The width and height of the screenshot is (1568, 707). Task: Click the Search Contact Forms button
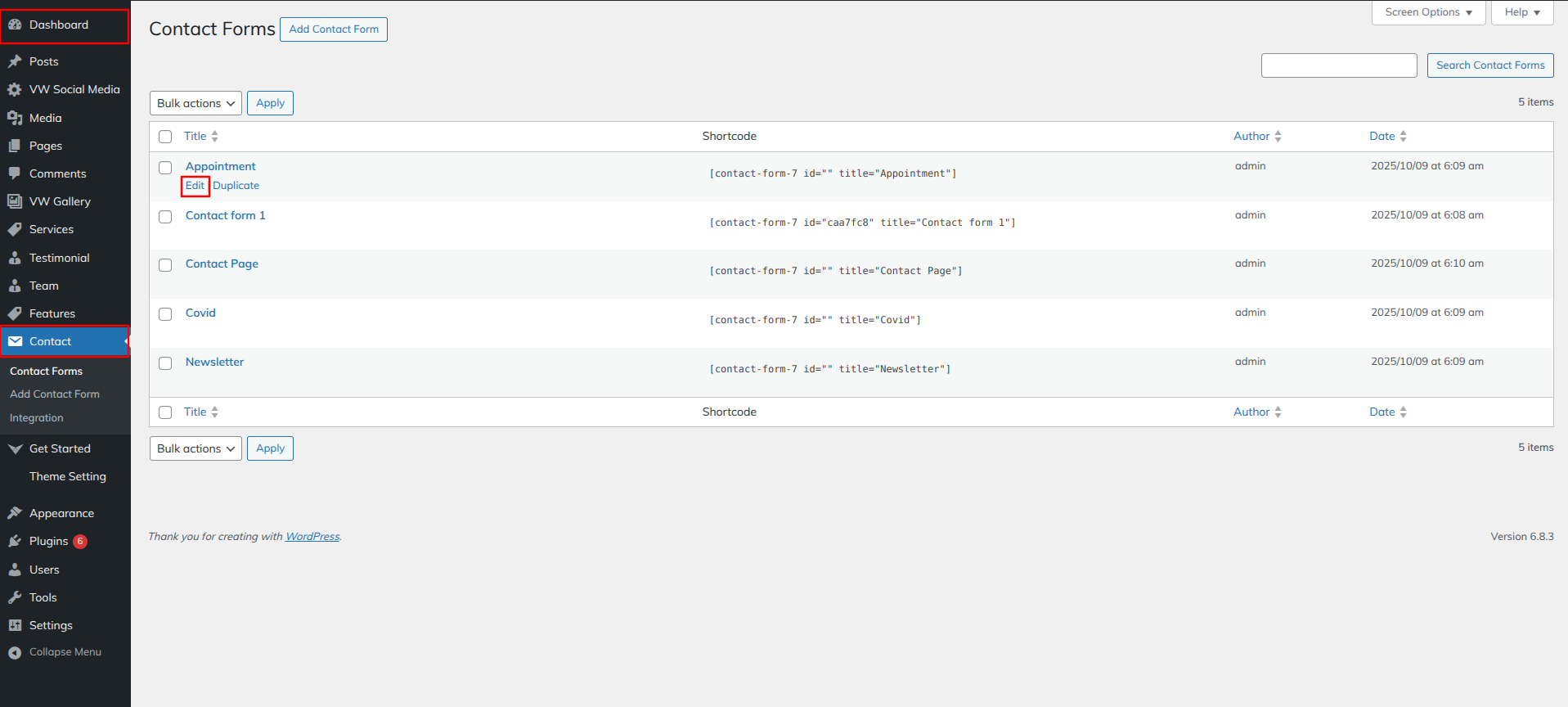coord(1489,65)
